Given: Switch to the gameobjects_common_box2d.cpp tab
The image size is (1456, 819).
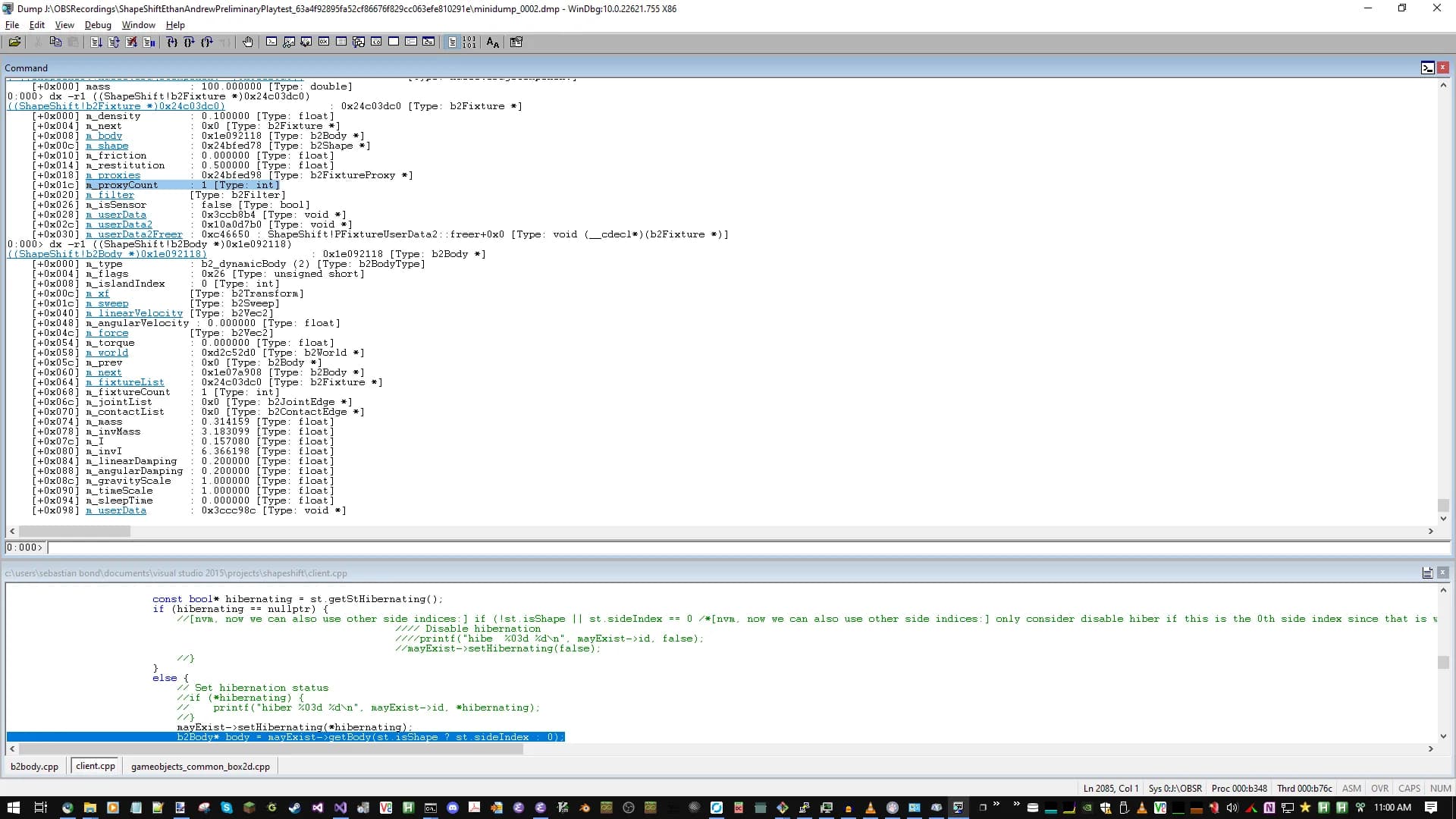Looking at the screenshot, I should [200, 766].
